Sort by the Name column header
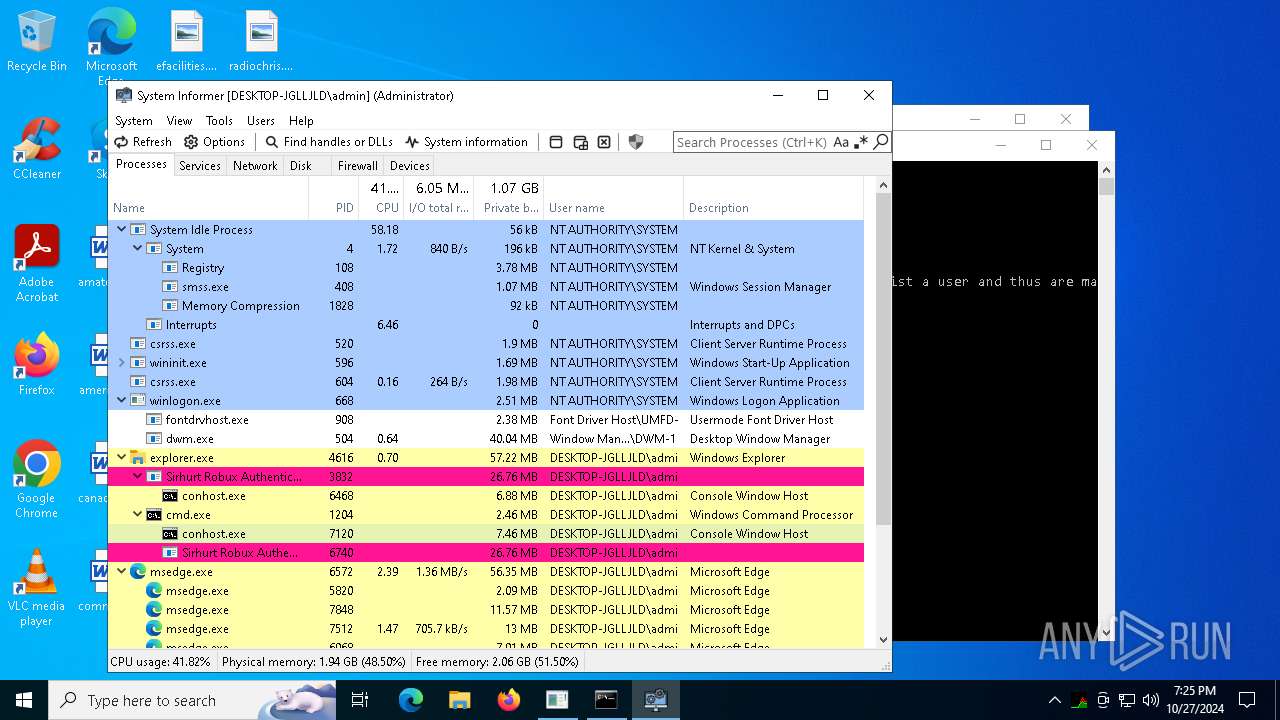Screen dimensions: 1280x720 [x=207, y=208]
